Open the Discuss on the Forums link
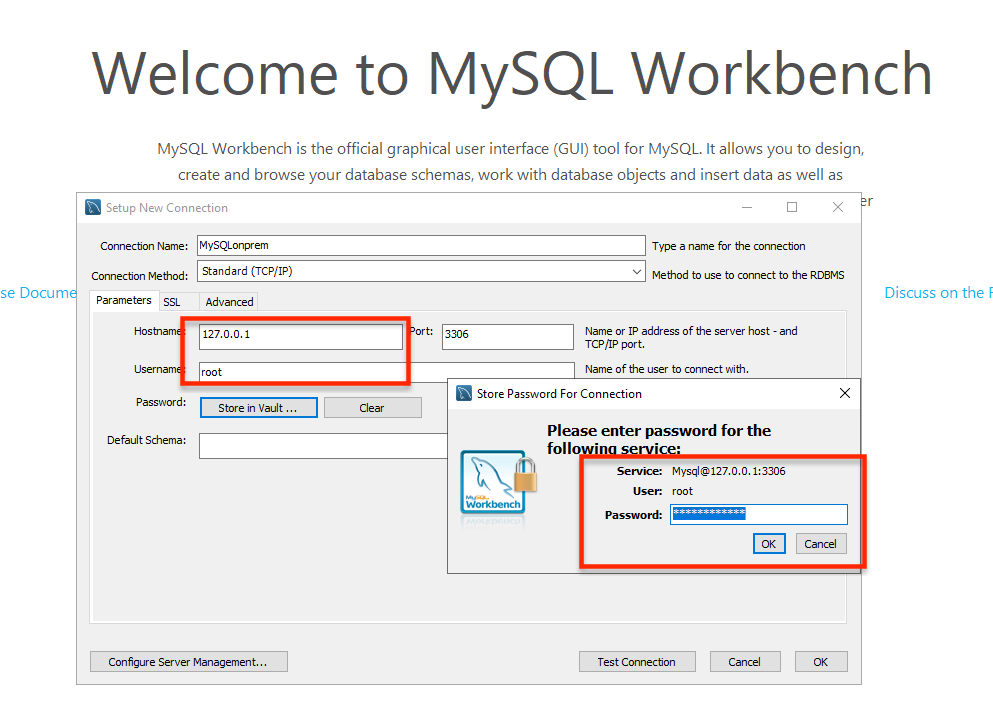Viewport: 993px width, 703px height. pyautogui.click(x=939, y=293)
